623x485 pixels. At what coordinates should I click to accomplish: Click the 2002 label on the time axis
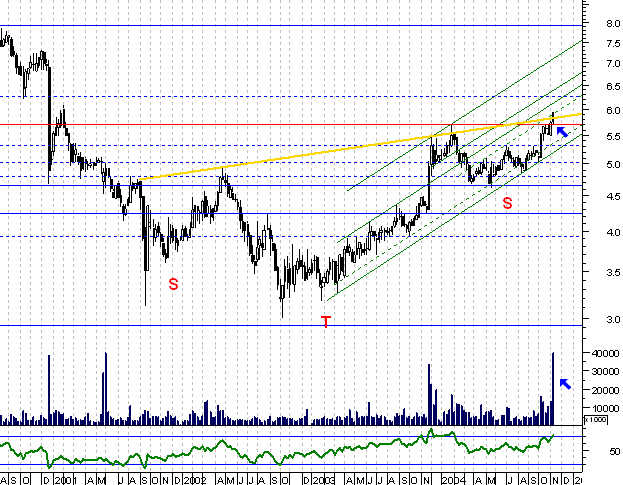point(199,476)
